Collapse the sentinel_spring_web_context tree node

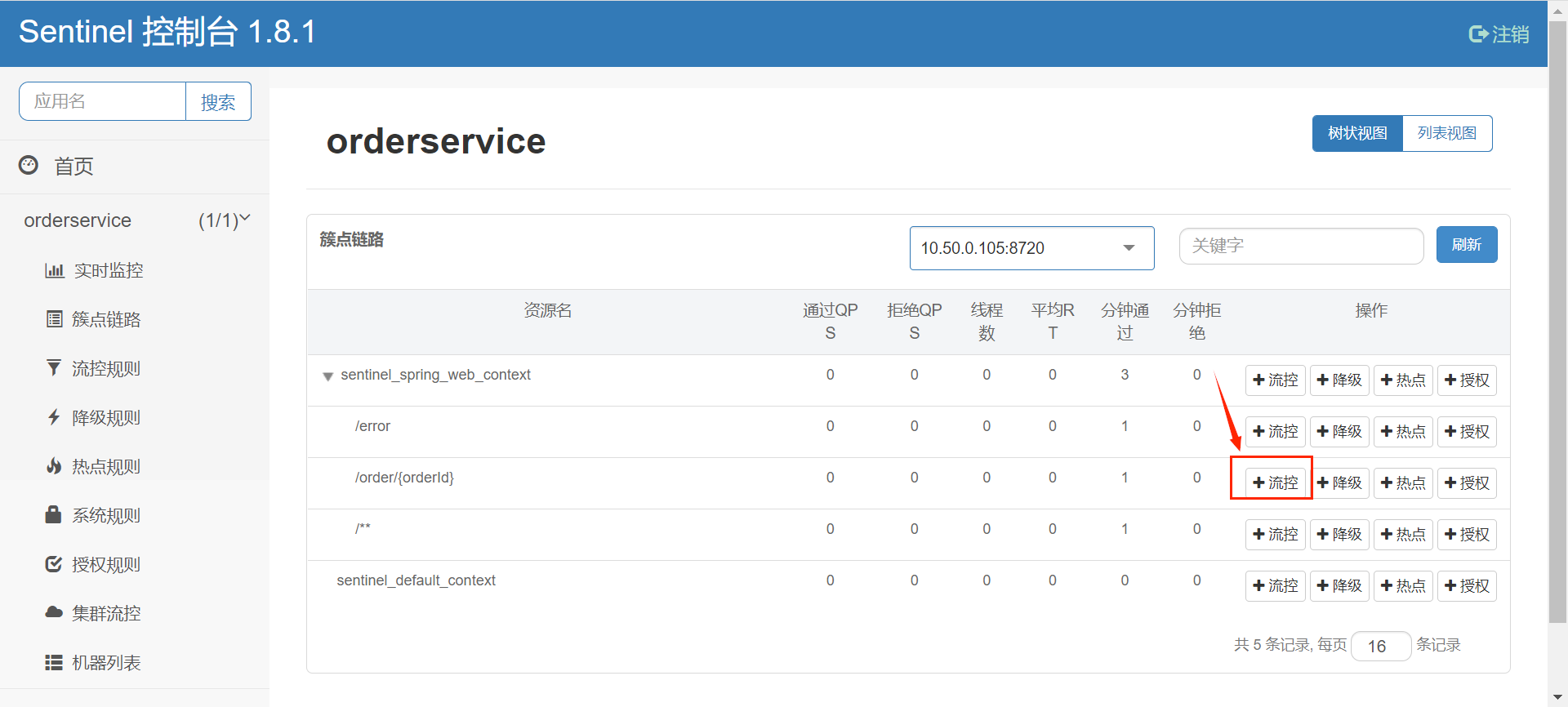pos(327,376)
